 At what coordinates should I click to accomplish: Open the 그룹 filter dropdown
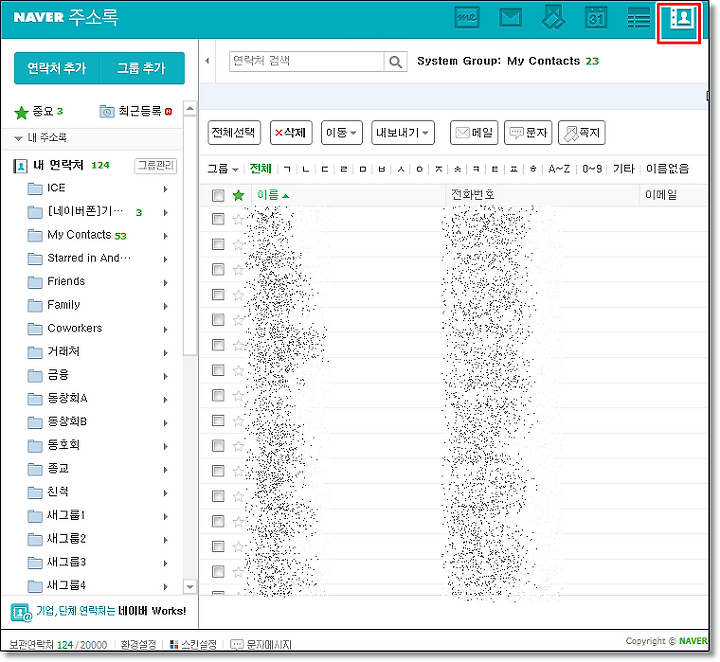pyautogui.click(x=223, y=169)
